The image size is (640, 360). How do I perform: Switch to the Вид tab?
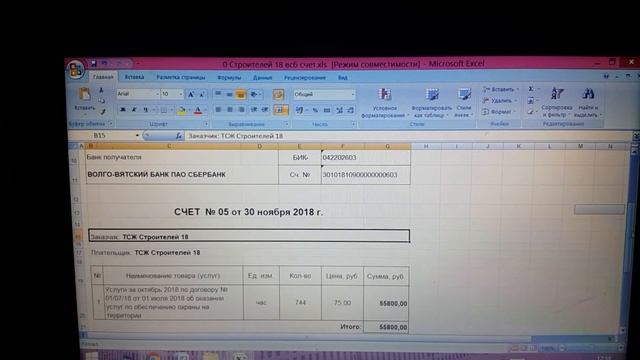click(342, 78)
